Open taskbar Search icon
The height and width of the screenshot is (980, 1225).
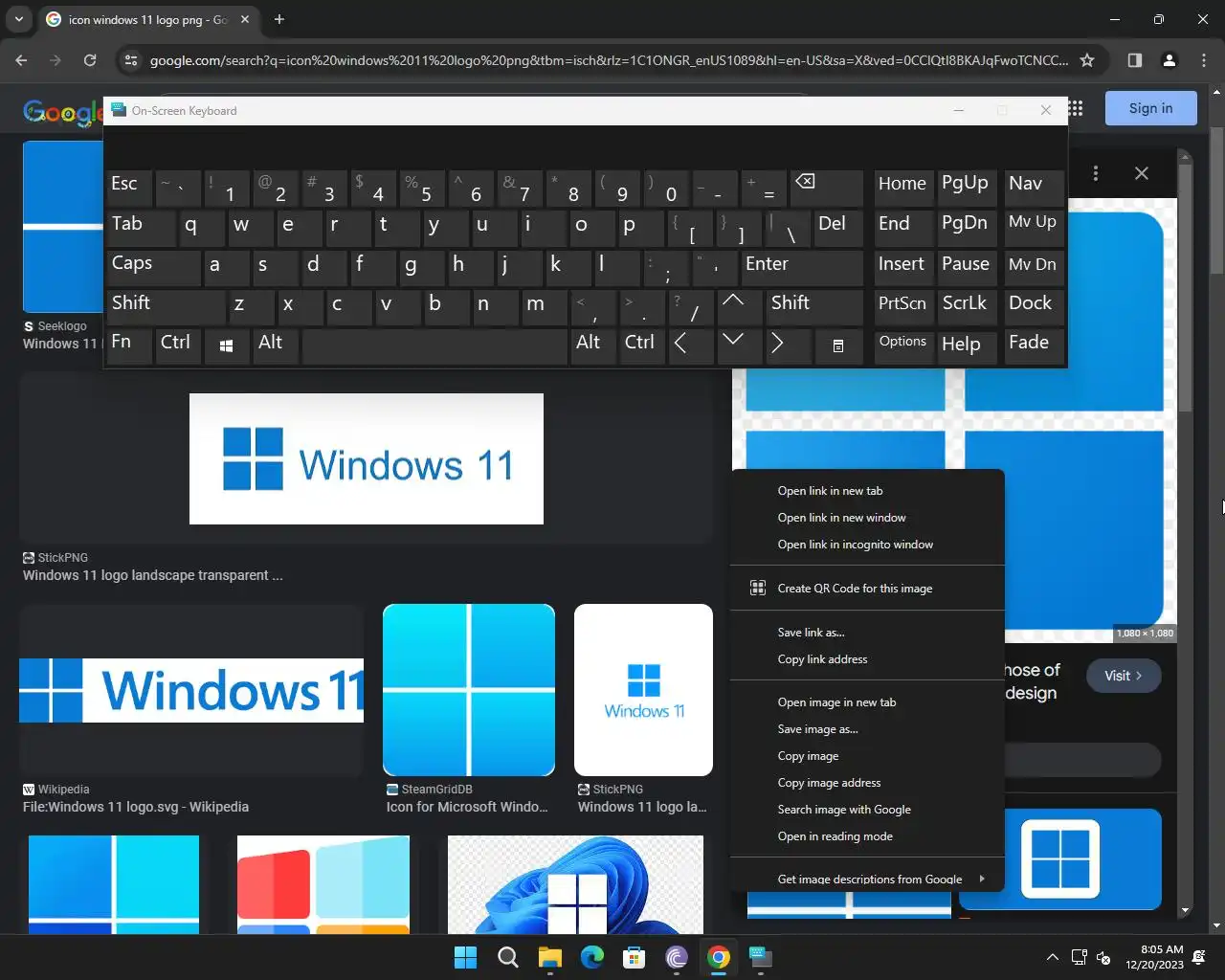pos(508,957)
